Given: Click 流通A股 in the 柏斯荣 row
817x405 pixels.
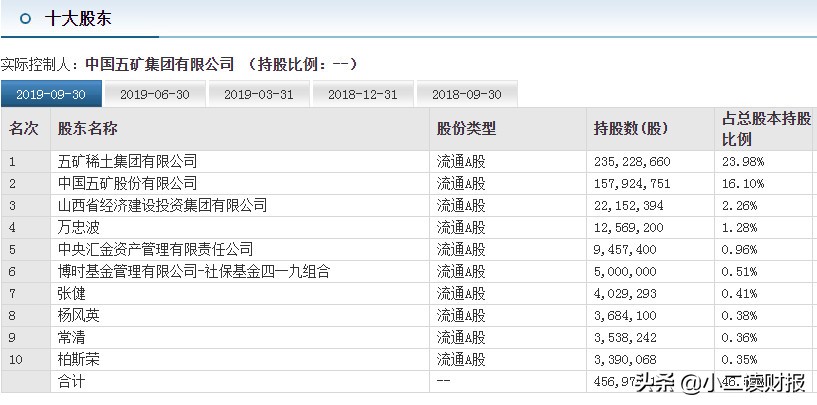Looking at the screenshot, I should pyautogui.click(x=461, y=360).
